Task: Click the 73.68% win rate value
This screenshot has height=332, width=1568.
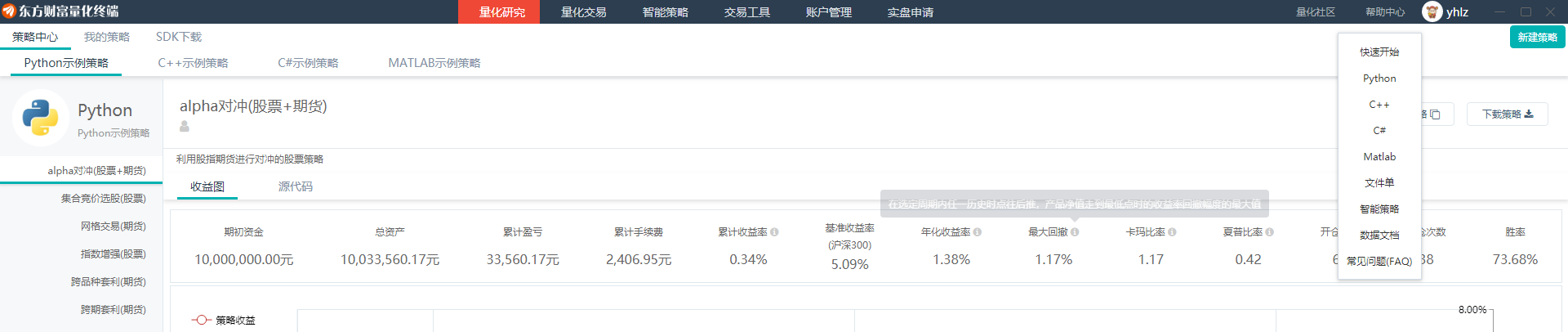Action: tap(1515, 259)
